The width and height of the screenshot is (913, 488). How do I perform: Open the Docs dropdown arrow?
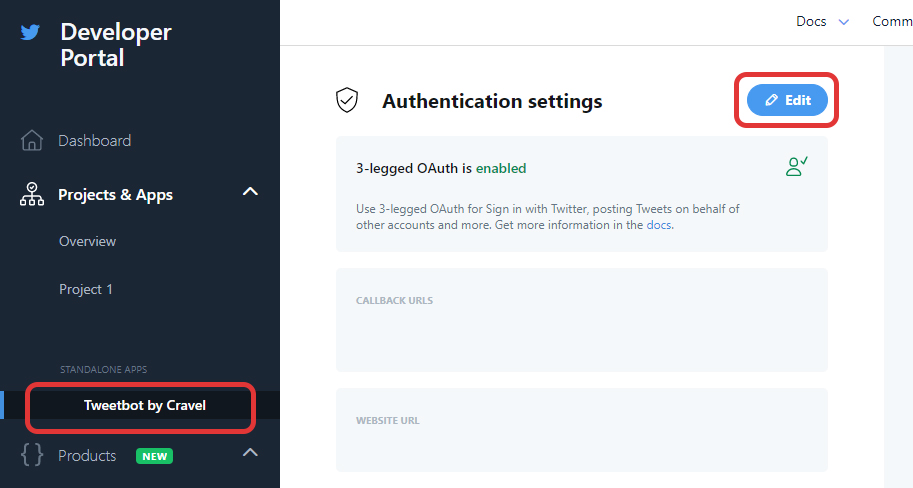(844, 22)
